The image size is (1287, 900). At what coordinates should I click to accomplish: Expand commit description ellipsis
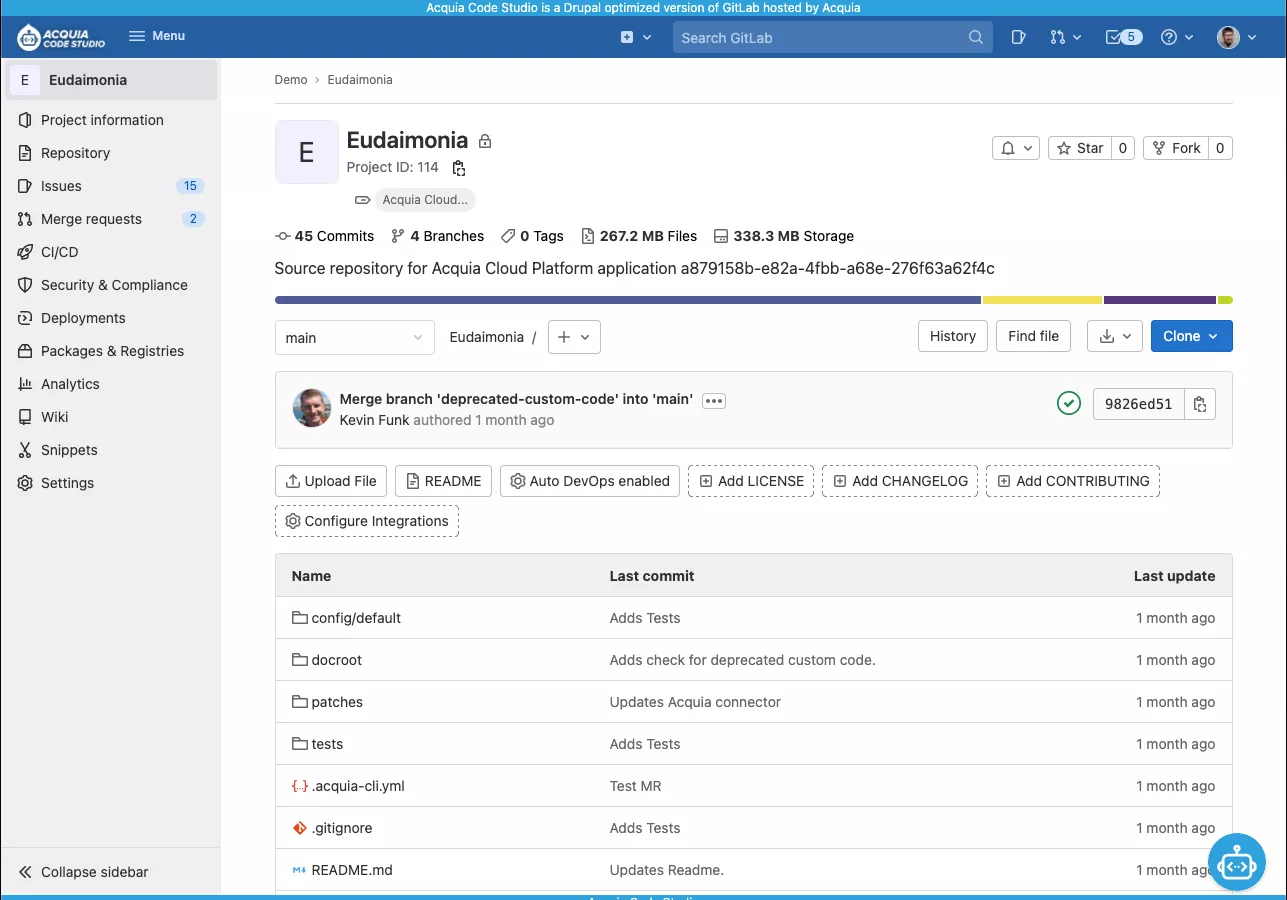pos(713,400)
